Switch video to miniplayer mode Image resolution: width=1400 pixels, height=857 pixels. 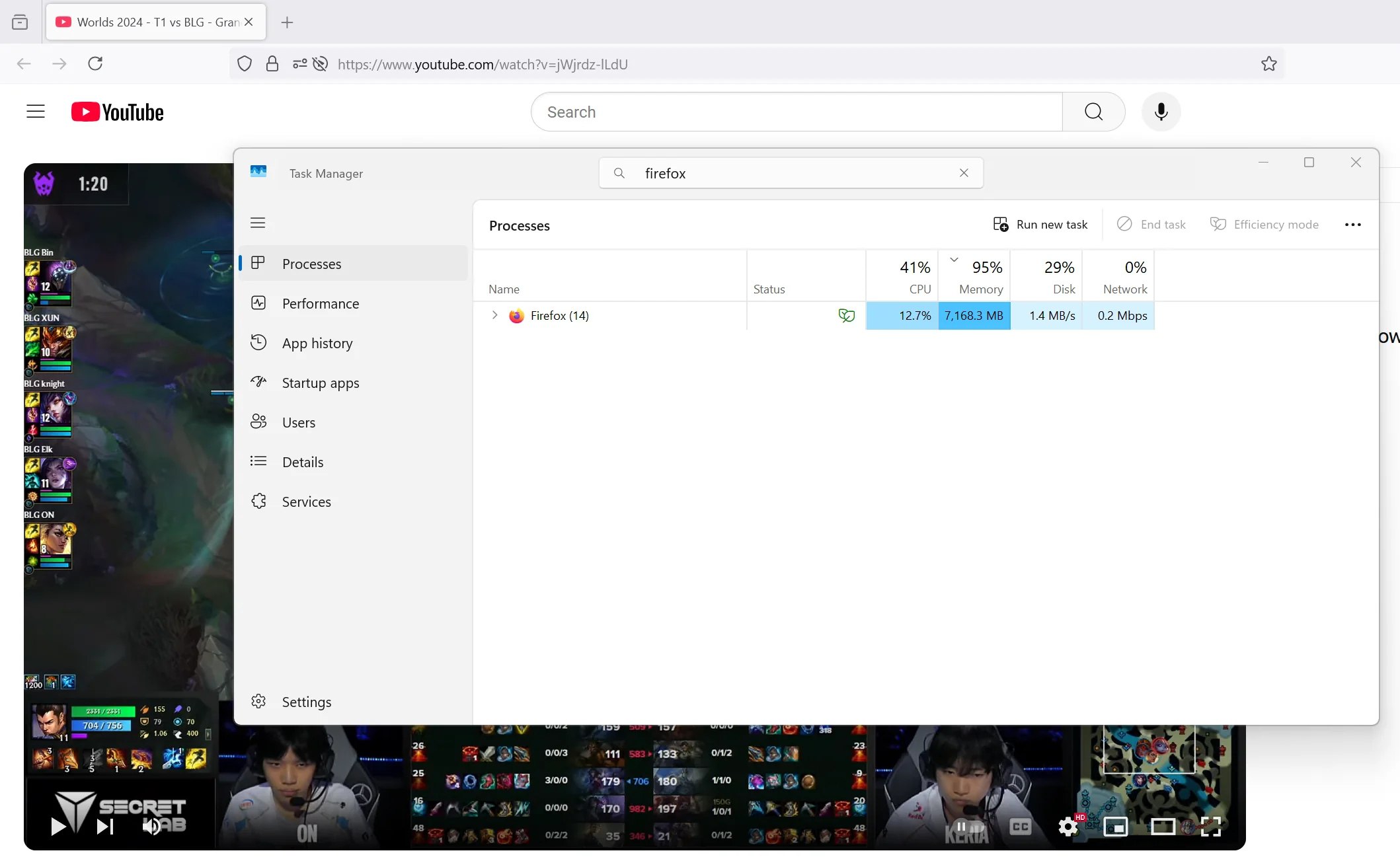1116,827
